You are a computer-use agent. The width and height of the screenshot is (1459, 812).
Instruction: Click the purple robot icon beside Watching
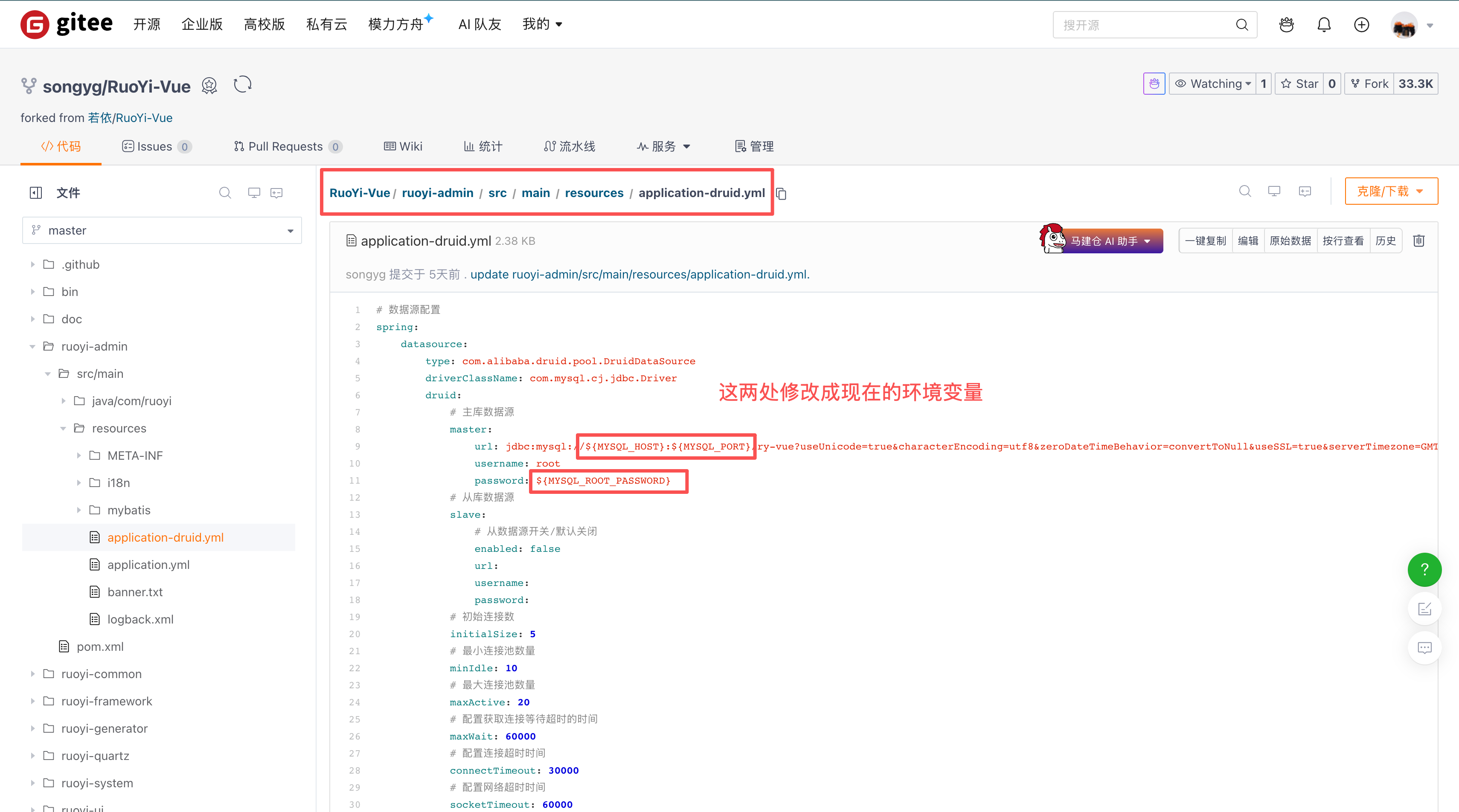(x=1154, y=84)
